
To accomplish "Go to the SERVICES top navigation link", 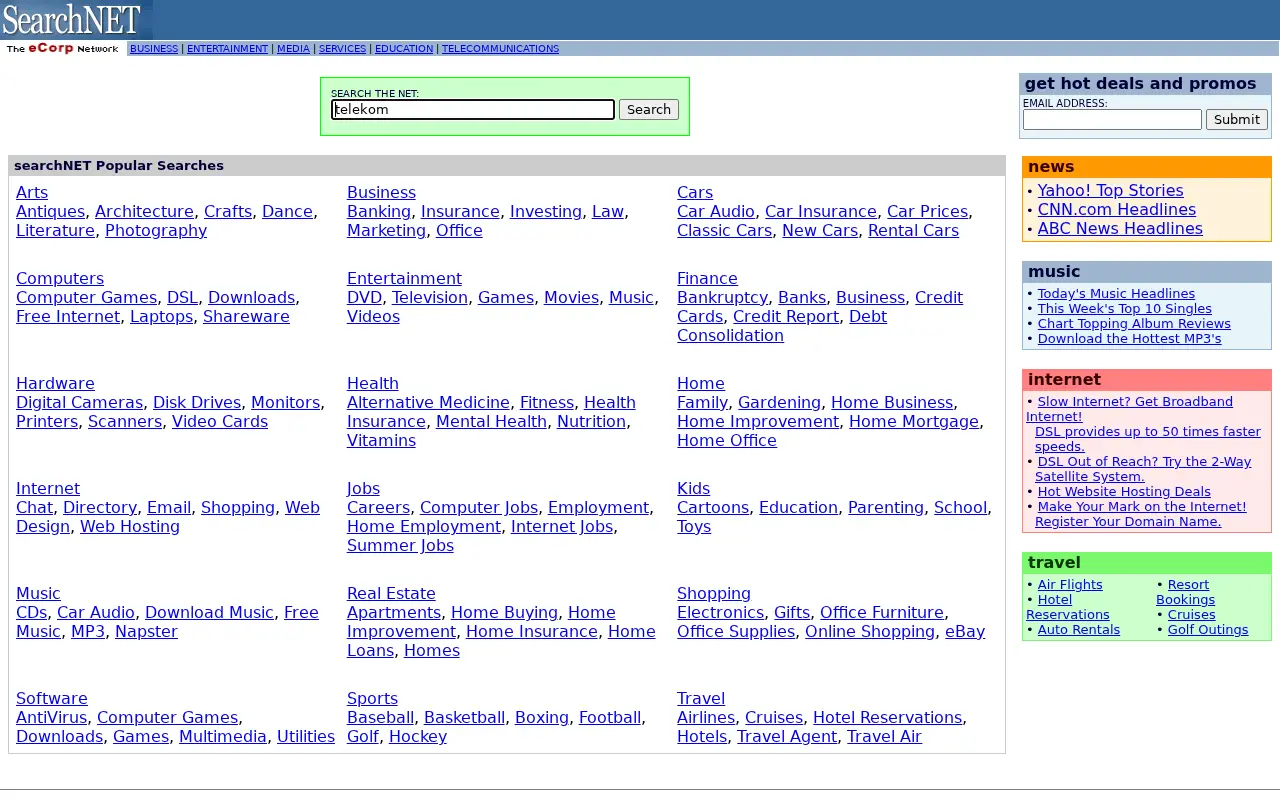I will [342, 49].
